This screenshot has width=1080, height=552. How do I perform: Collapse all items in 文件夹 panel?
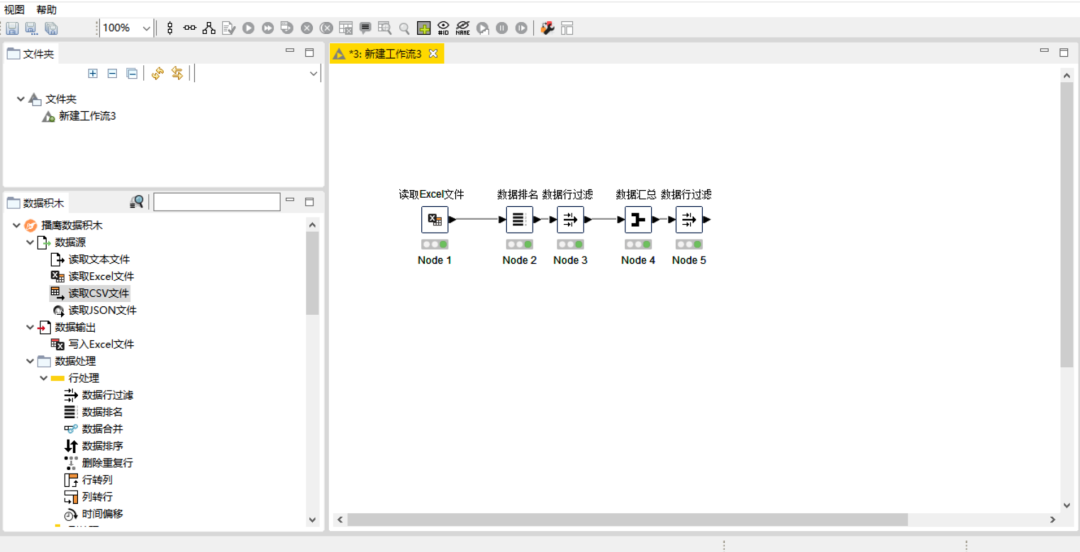pos(132,73)
